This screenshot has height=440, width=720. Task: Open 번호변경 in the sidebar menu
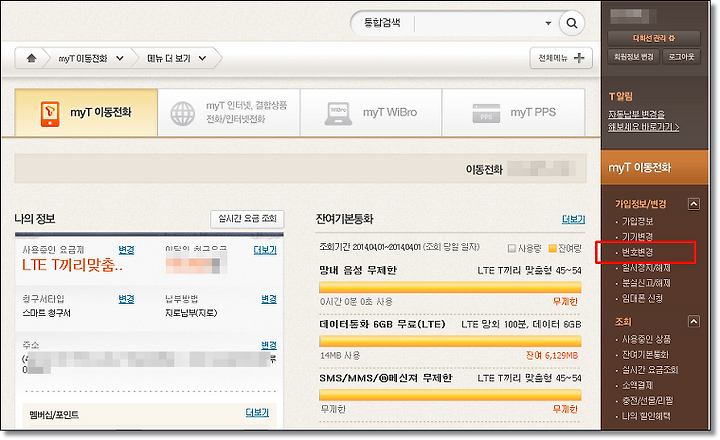[637, 253]
